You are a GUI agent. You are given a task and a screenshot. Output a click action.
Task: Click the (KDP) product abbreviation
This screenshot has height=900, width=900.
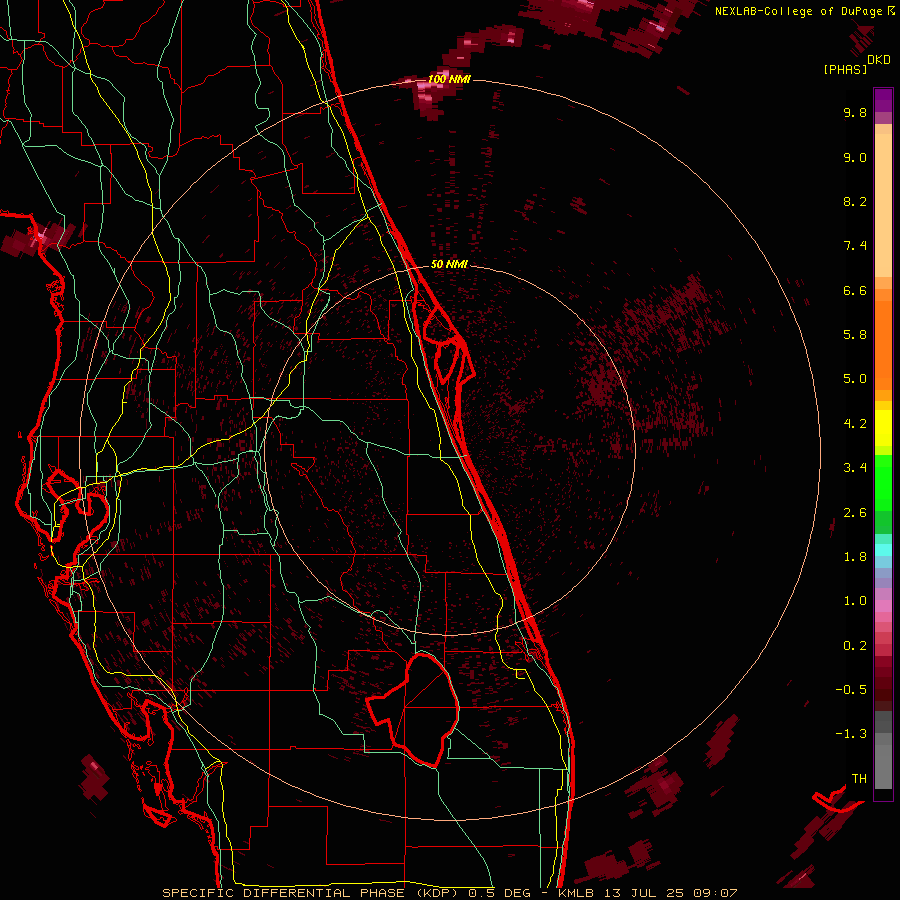pyautogui.click(x=438, y=893)
